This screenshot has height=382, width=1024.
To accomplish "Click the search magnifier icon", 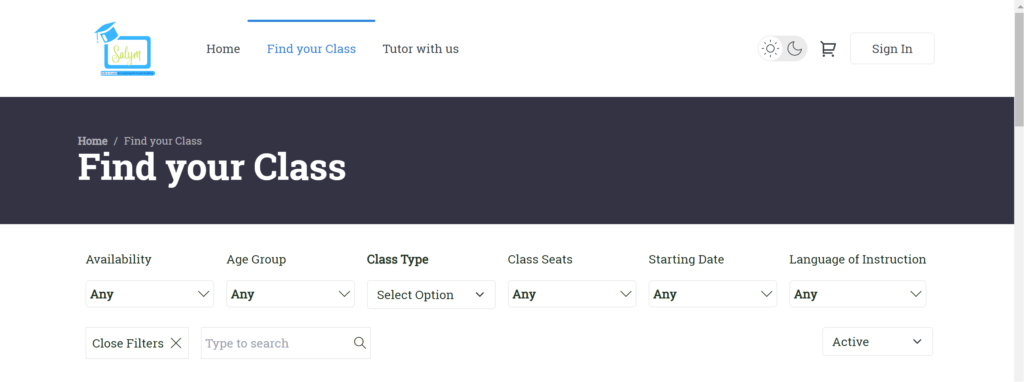I will (360, 343).
